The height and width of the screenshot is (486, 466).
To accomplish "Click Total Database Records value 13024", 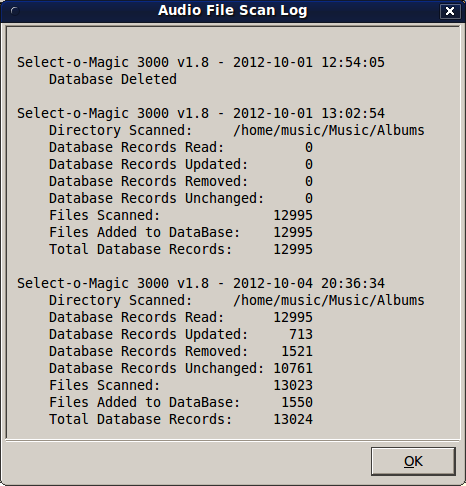I will click(x=293, y=419).
